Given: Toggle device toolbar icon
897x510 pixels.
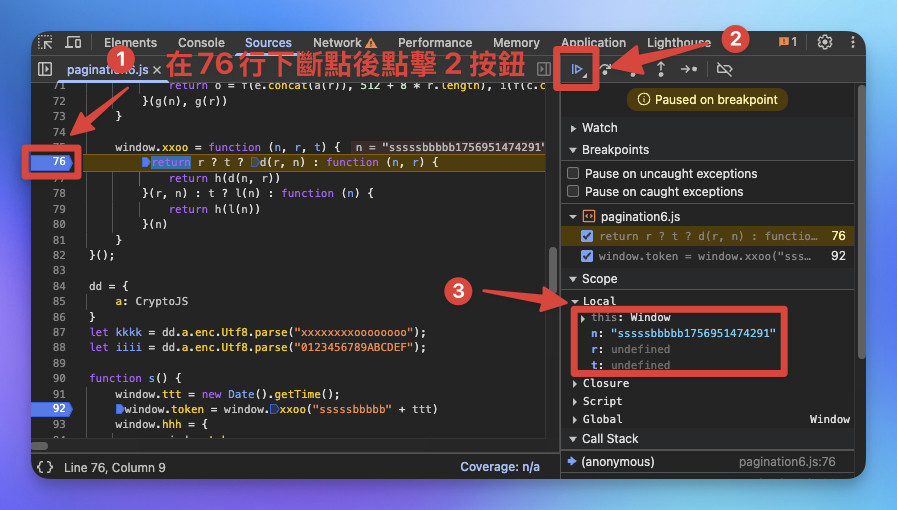Looking at the screenshot, I should (73, 42).
